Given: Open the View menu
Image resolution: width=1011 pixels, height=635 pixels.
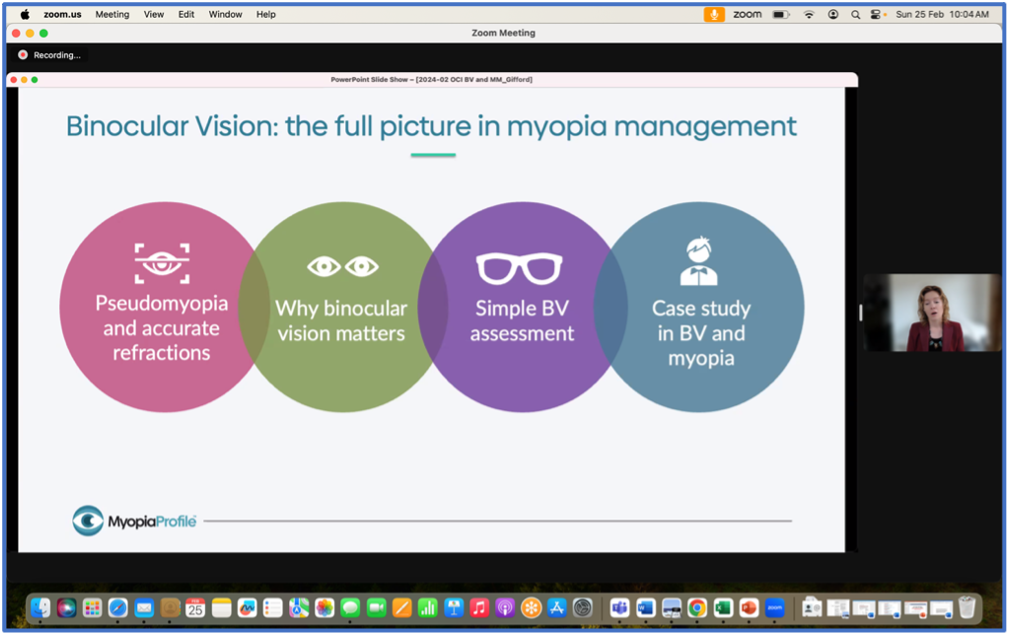Looking at the screenshot, I should (153, 15).
